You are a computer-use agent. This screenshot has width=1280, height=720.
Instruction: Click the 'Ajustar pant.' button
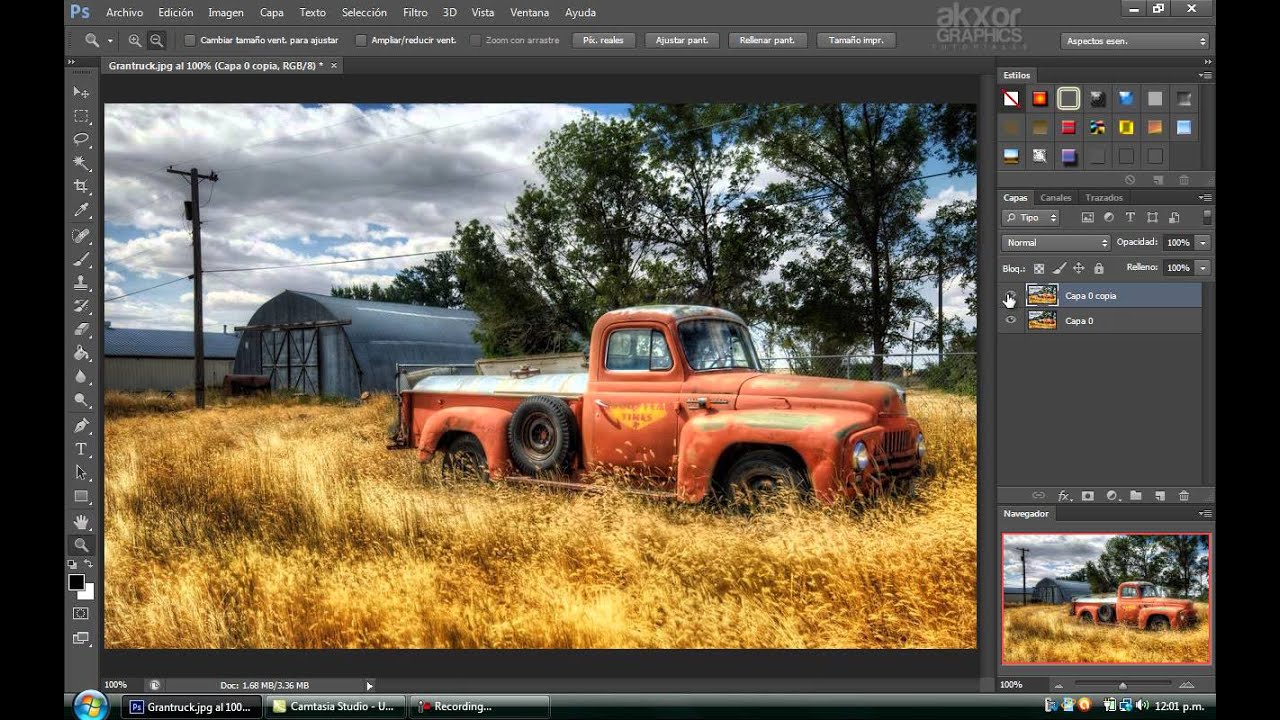click(682, 41)
